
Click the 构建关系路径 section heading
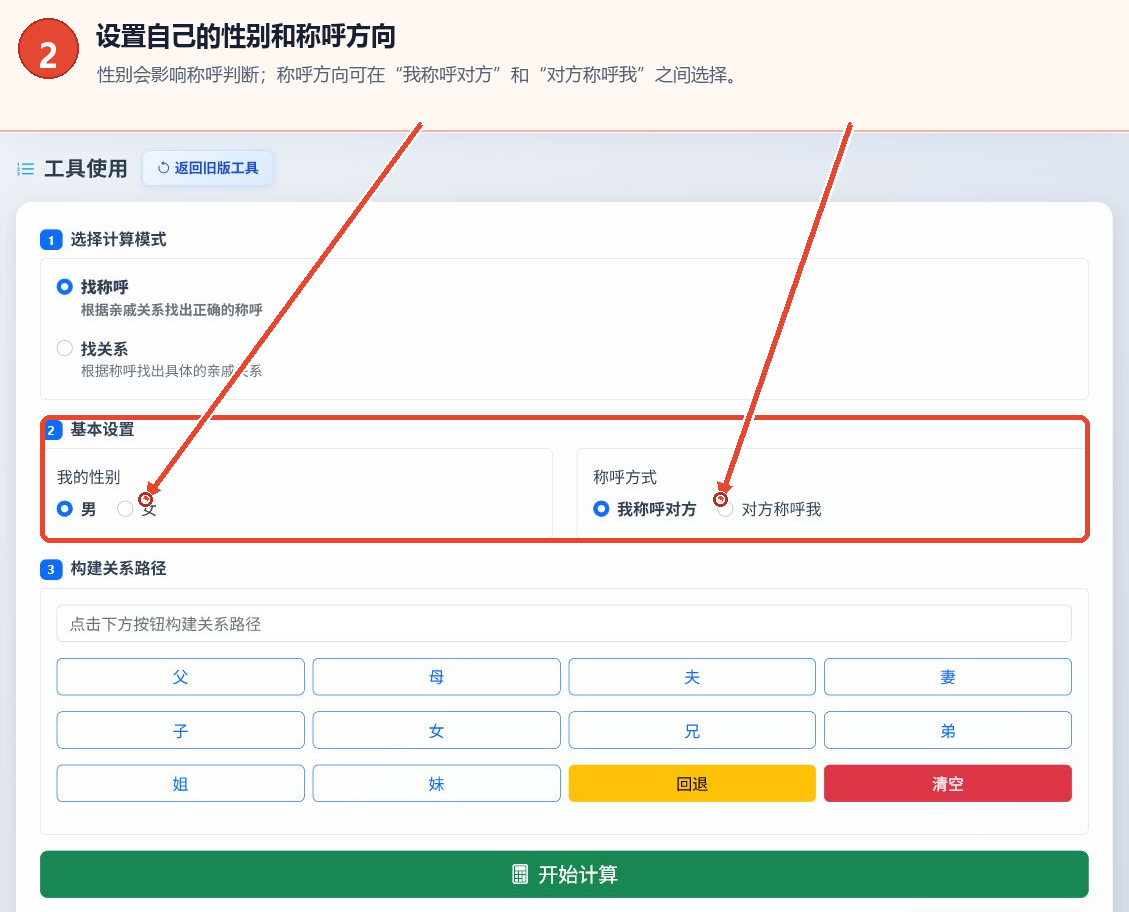coord(118,569)
